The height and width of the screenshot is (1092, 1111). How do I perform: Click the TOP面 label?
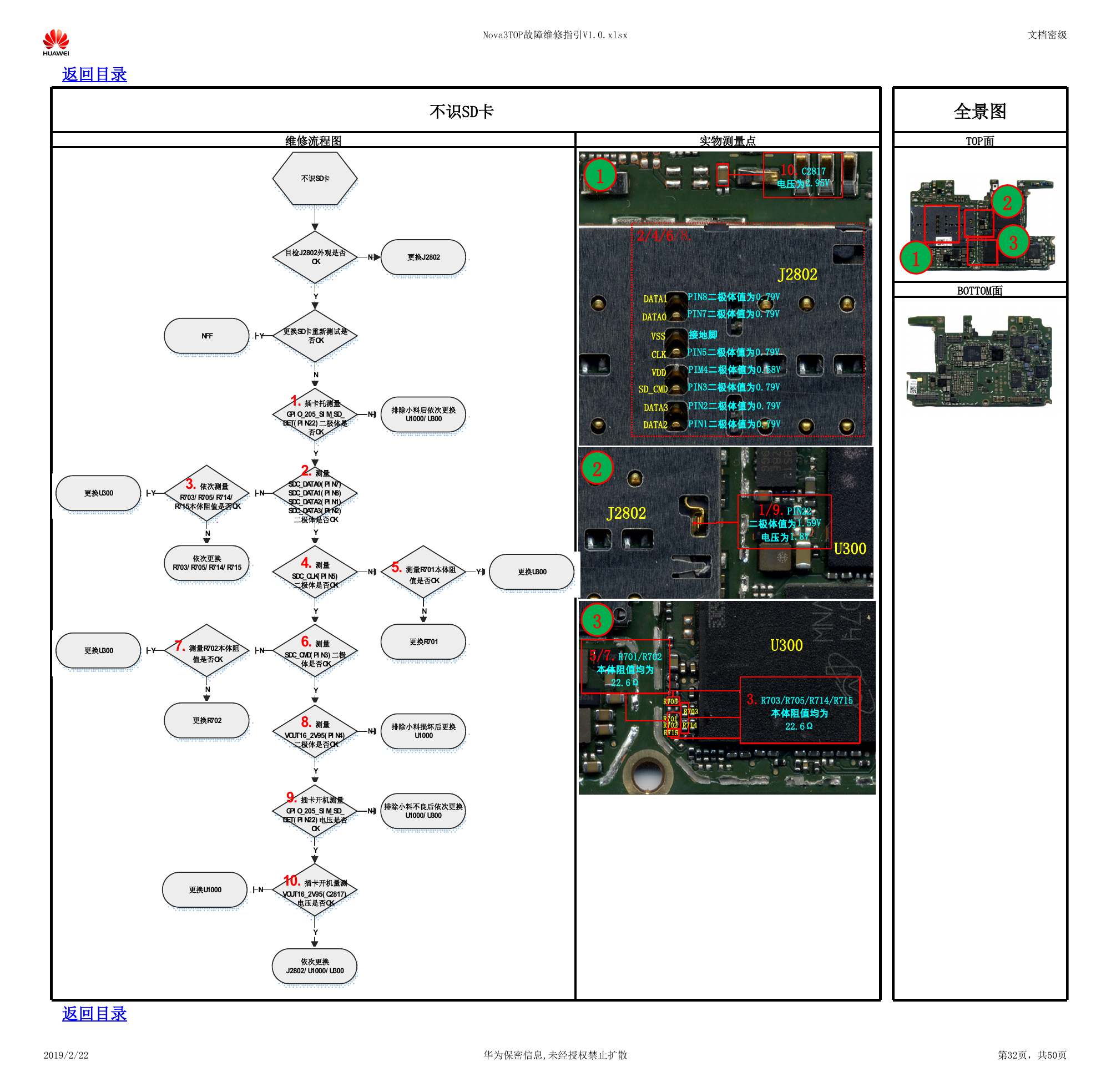point(979,140)
